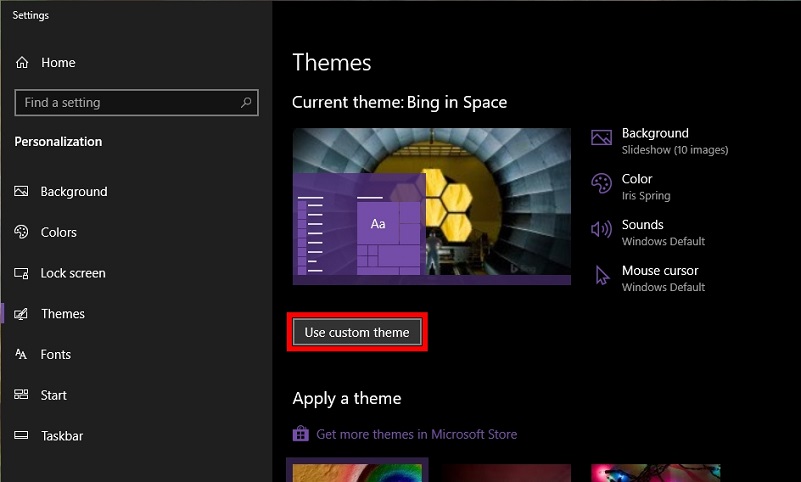Click the Start tiles icon in sidebar
Image resolution: width=801 pixels, height=482 pixels.
tap(21, 395)
